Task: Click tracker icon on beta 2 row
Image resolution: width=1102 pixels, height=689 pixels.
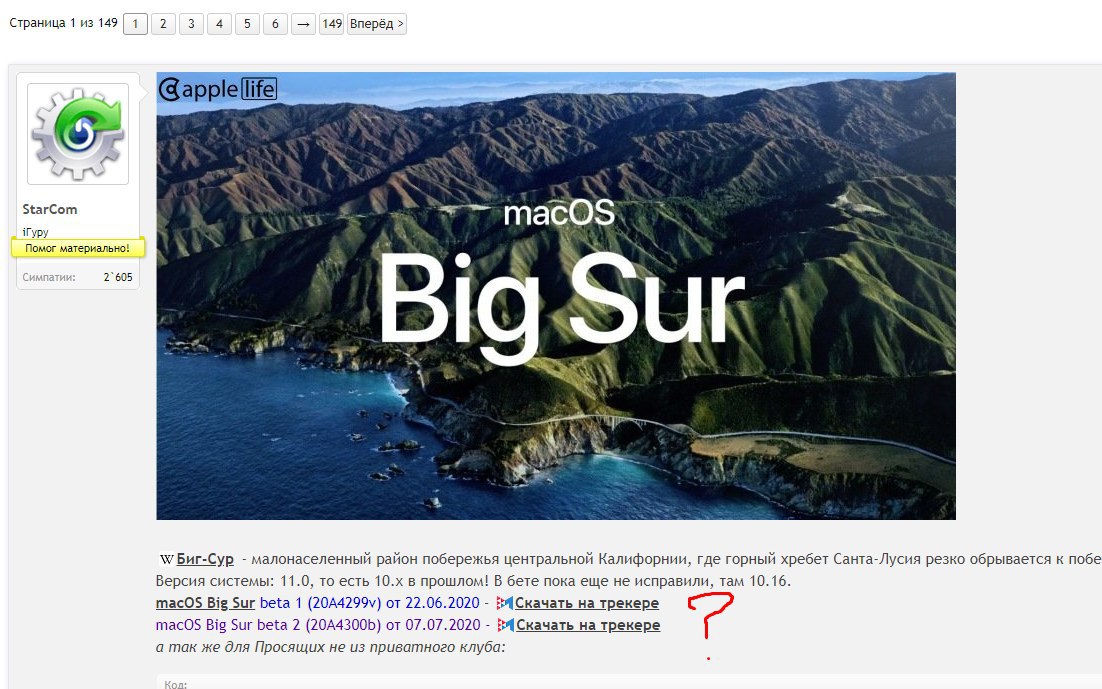Action: [506, 625]
